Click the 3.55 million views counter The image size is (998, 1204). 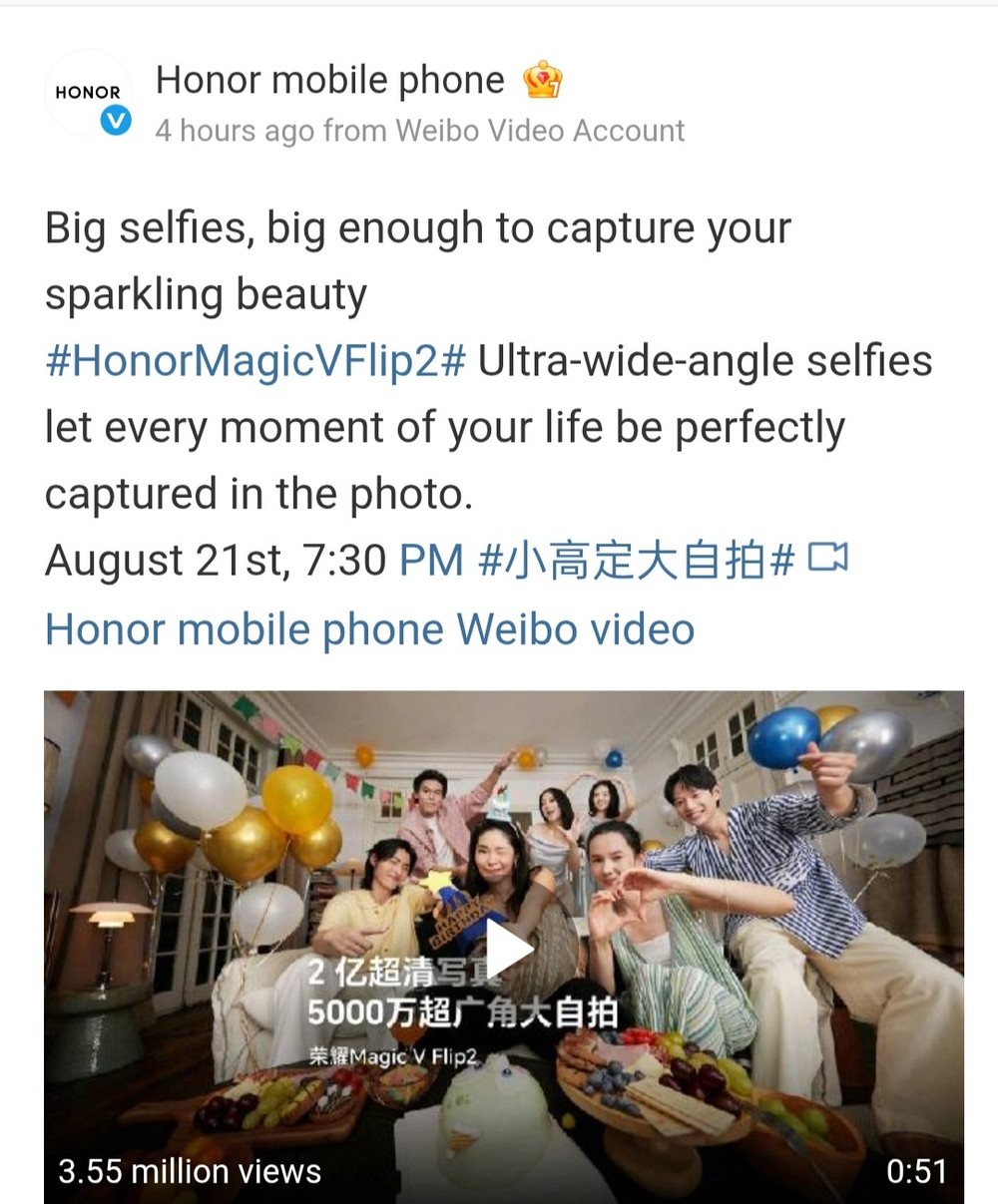pyautogui.click(x=191, y=1170)
